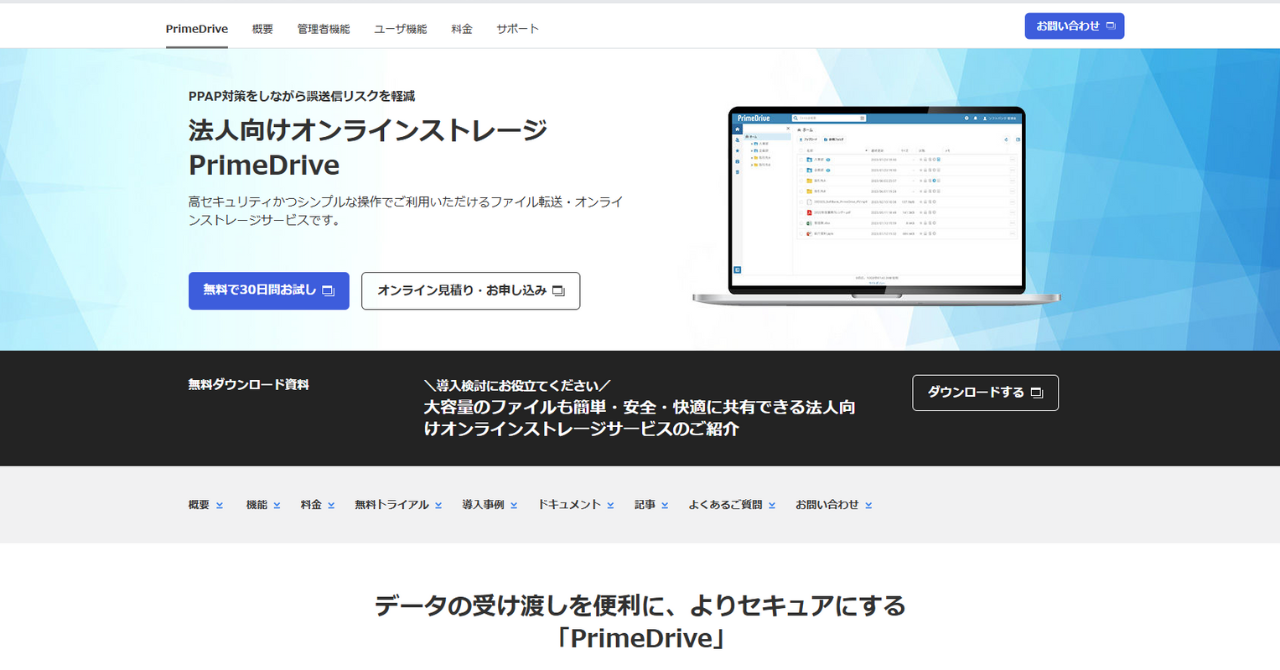Click オンライン見積り・お申し込み button
This screenshot has height=670, width=1280.
[x=470, y=291]
